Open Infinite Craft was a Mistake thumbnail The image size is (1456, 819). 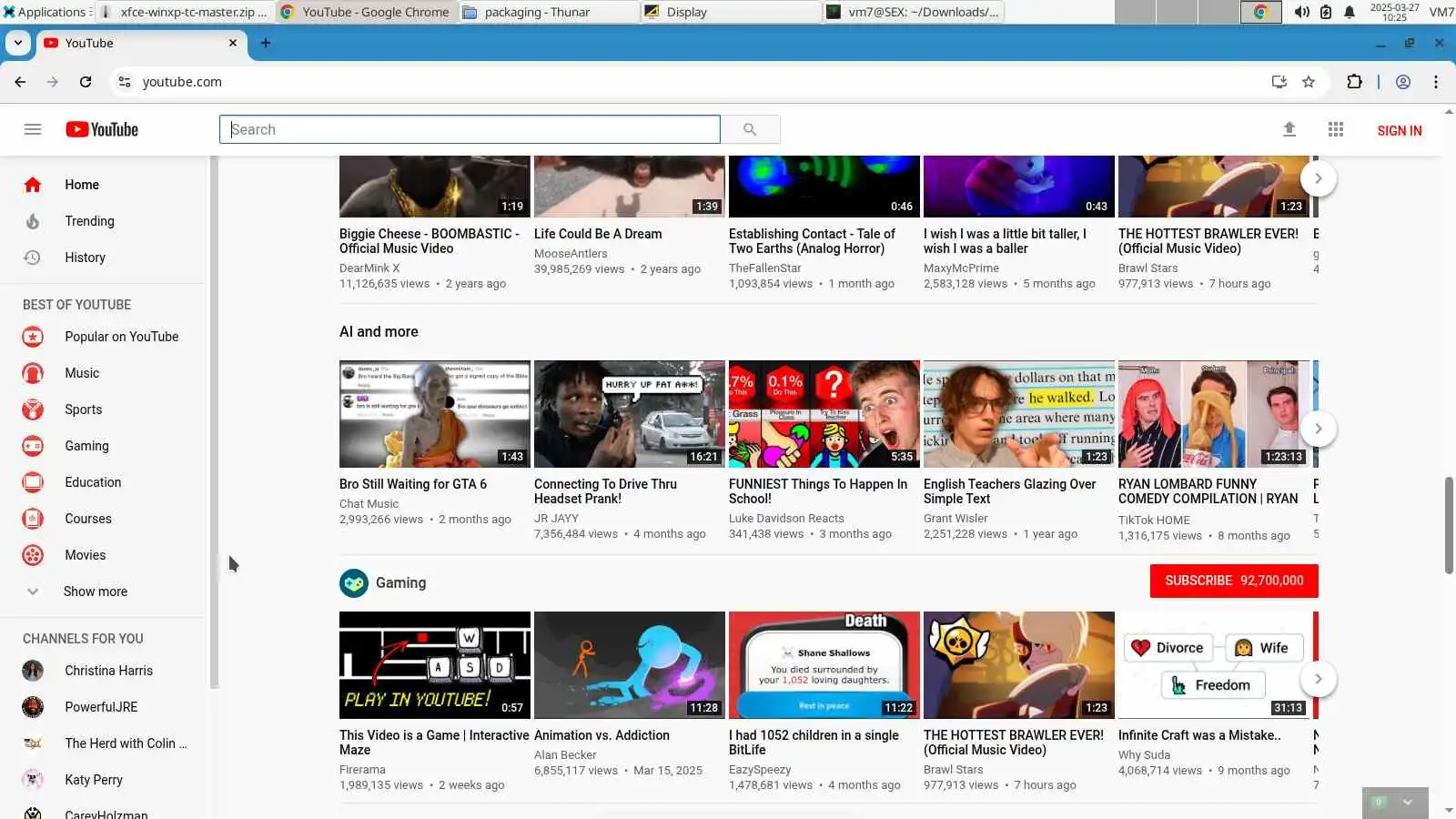[x=1214, y=665]
